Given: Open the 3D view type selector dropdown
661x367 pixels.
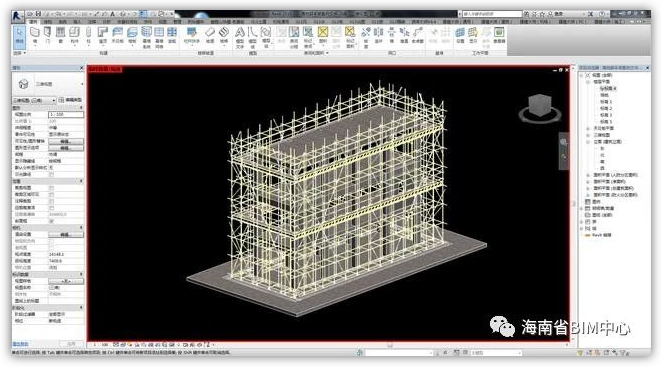Looking at the screenshot, I should [34, 100].
